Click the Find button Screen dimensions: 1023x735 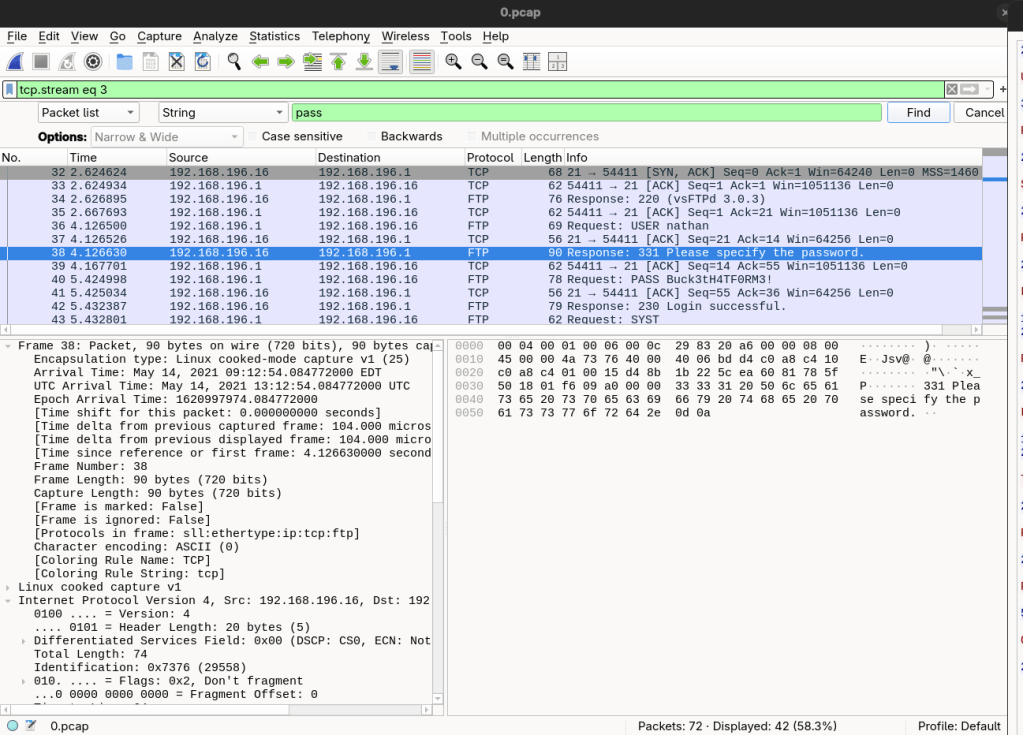click(x=918, y=113)
